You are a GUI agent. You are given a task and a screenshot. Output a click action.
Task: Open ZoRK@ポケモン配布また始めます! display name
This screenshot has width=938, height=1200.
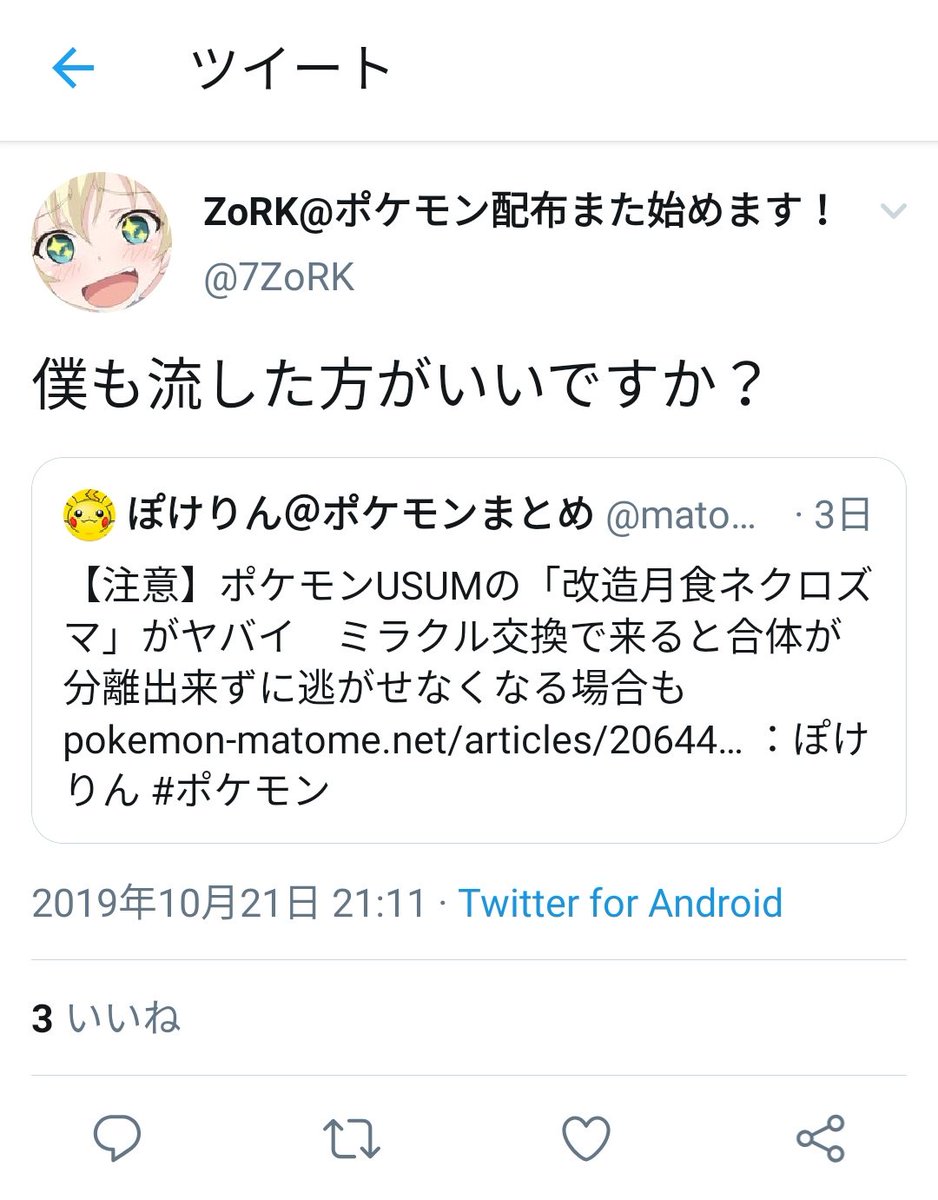[x=519, y=211]
